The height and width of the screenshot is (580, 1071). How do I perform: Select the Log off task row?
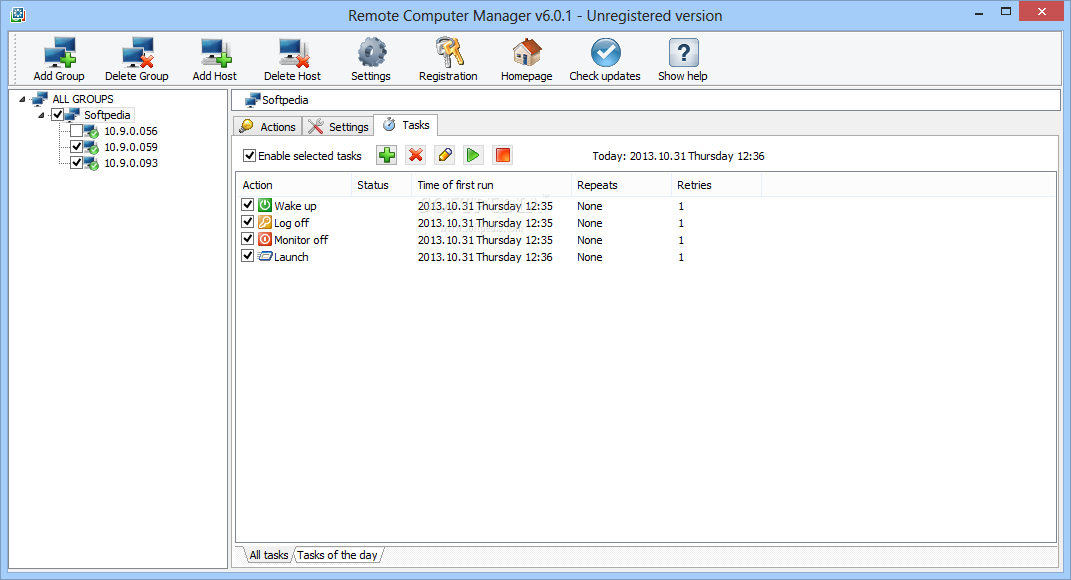pos(645,223)
